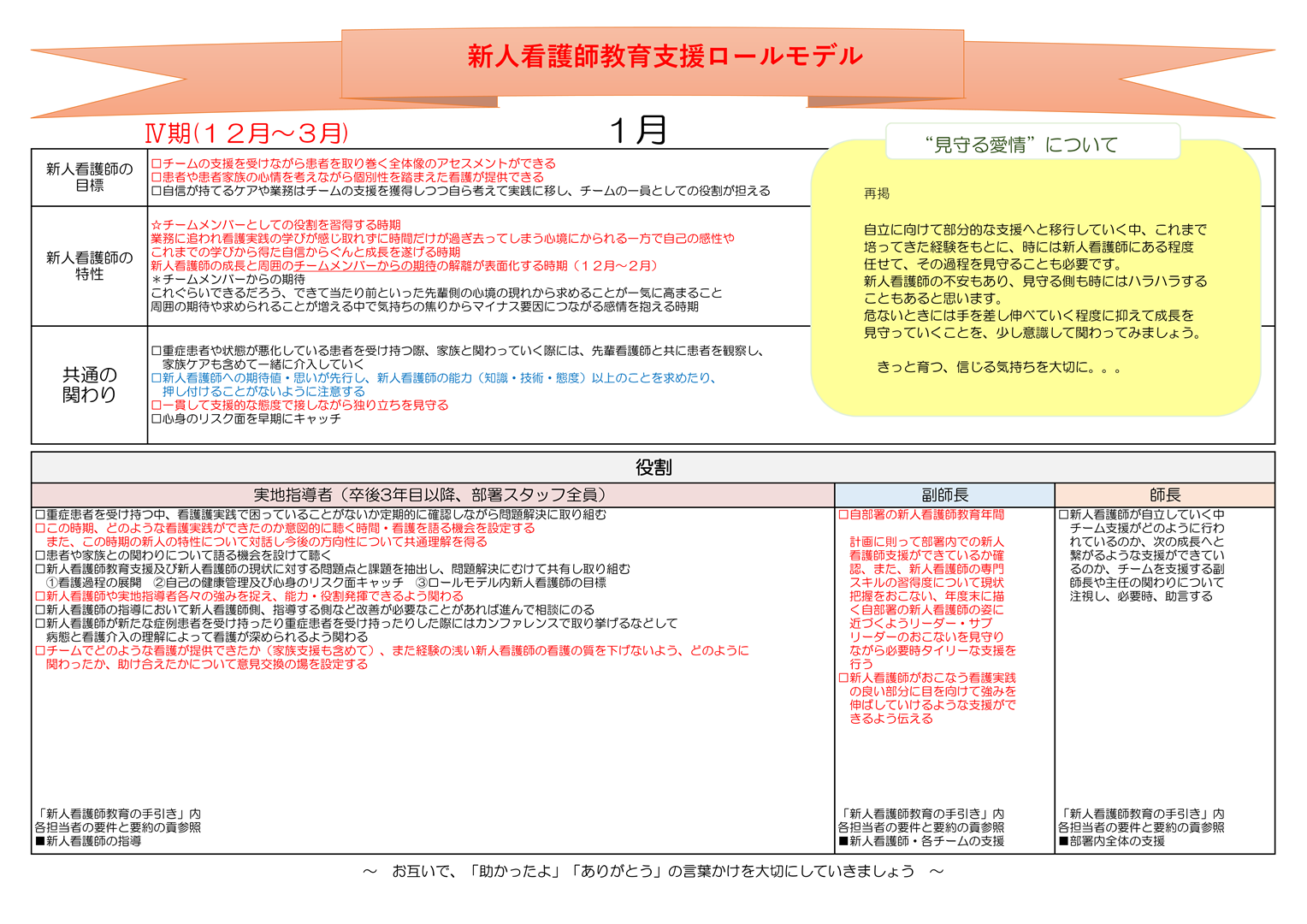This screenshot has width=1307, height=924.
Task: Click the 新人看護師の目標 row label
Action: (x=89, y=177)
